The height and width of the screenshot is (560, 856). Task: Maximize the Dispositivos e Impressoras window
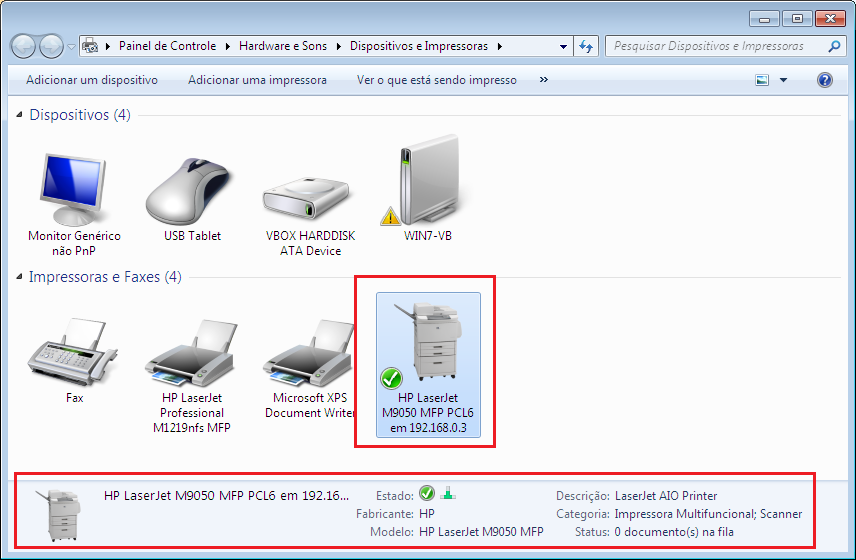pyautogui.click(x=797, y=19)
